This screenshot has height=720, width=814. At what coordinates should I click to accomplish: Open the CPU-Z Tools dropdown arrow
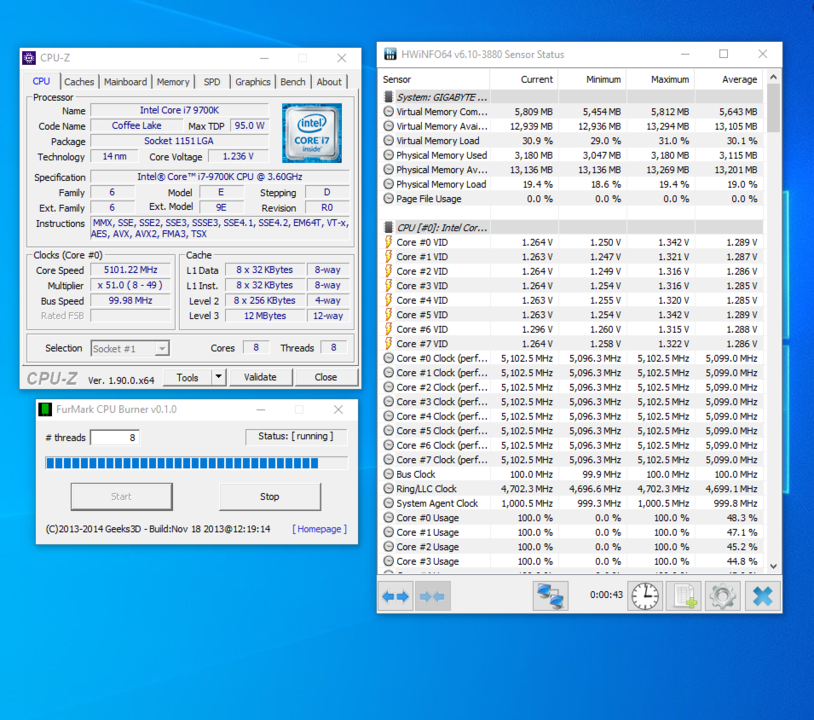(219, 377)
